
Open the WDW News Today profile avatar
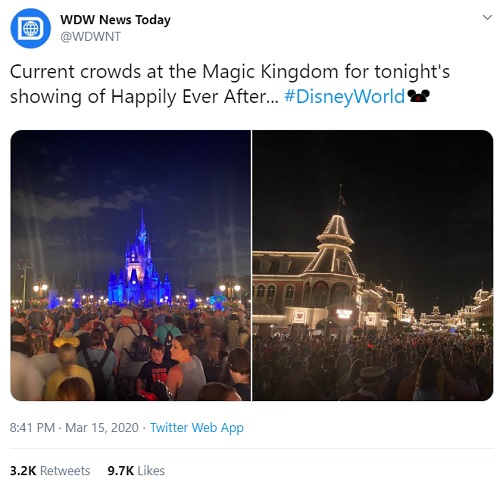[31, 28]
